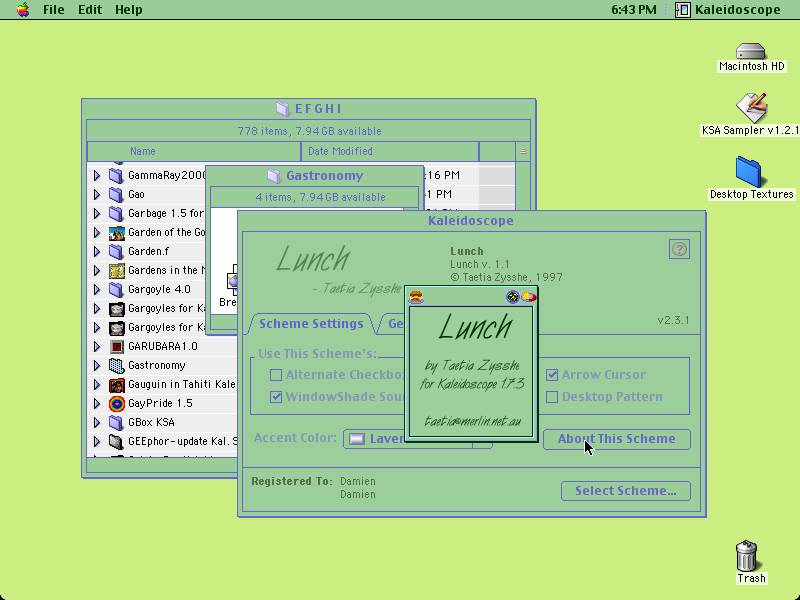Click the salad icon on the Lunch about box
This screenshot has height=600, width=800.
click(x=512, y=296)
